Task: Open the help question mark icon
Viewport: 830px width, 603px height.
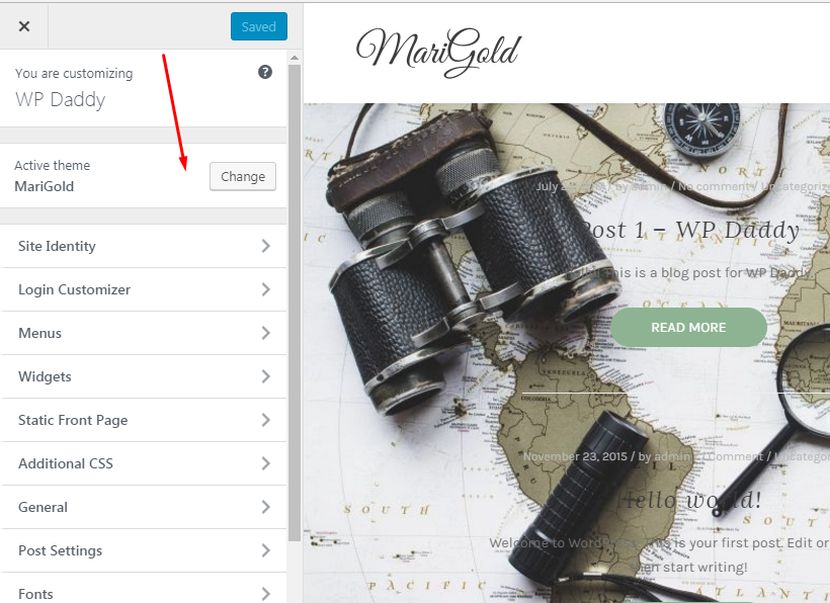Action: [265, 72]
